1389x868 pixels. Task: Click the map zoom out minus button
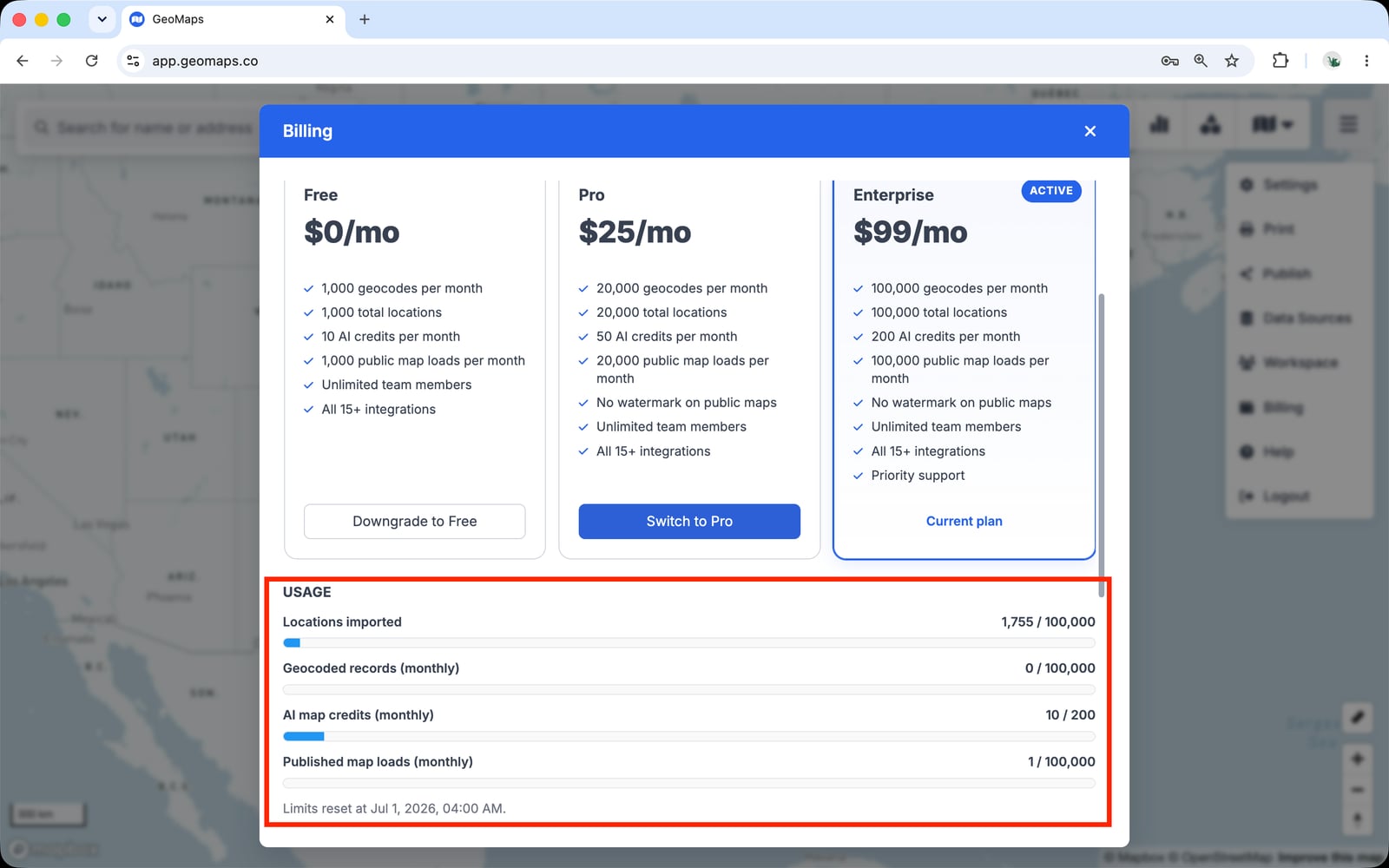[1357, 790]
